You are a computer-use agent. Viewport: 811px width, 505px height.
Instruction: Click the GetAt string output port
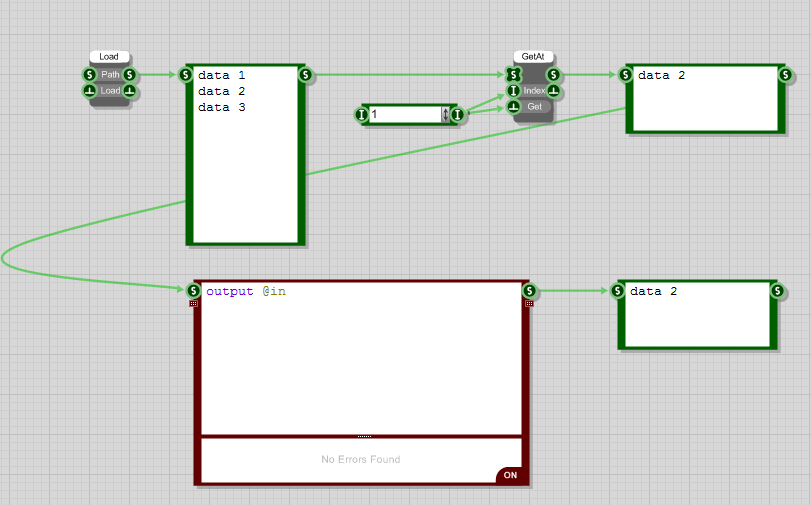click(553, 75)
